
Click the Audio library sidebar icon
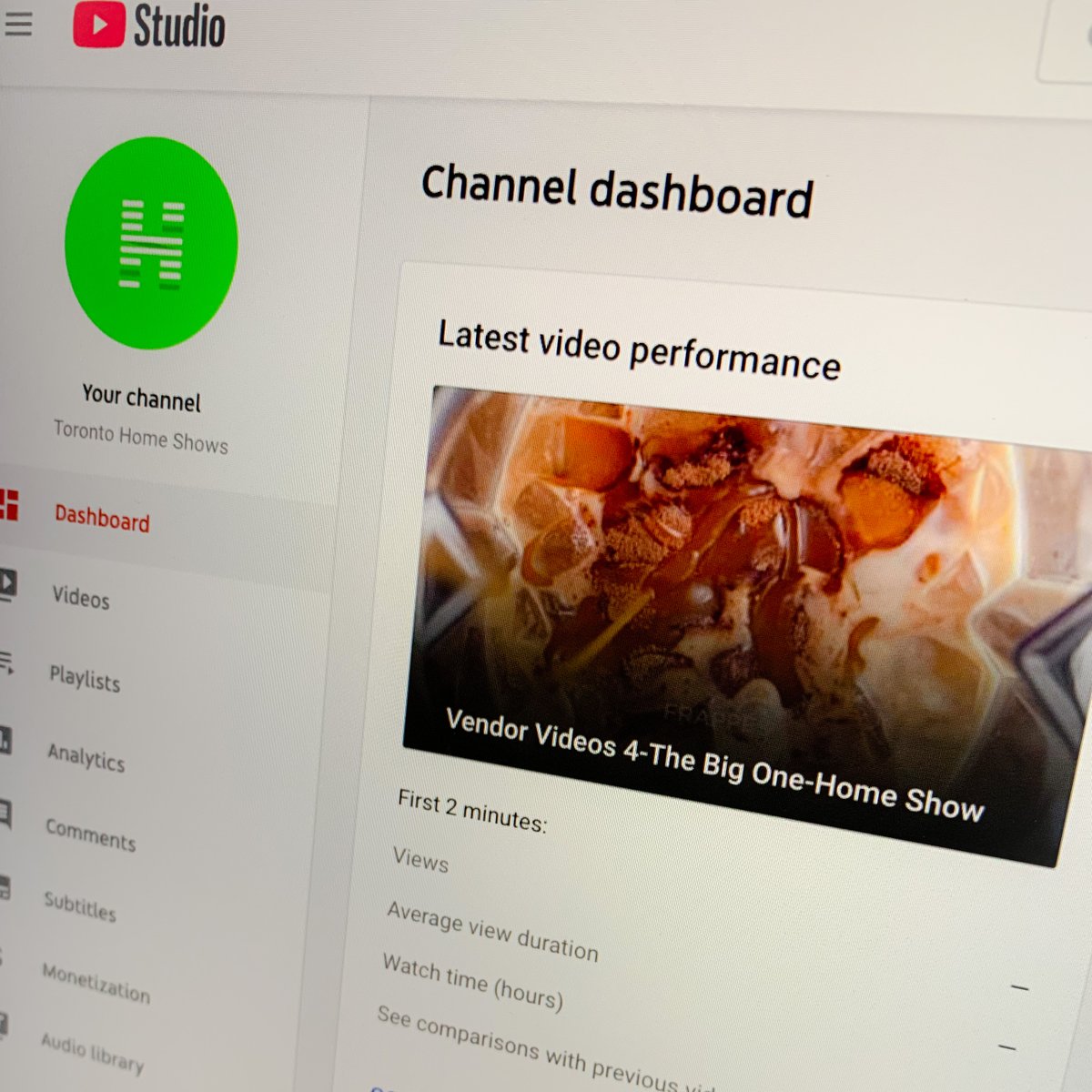pos(3,1026)
